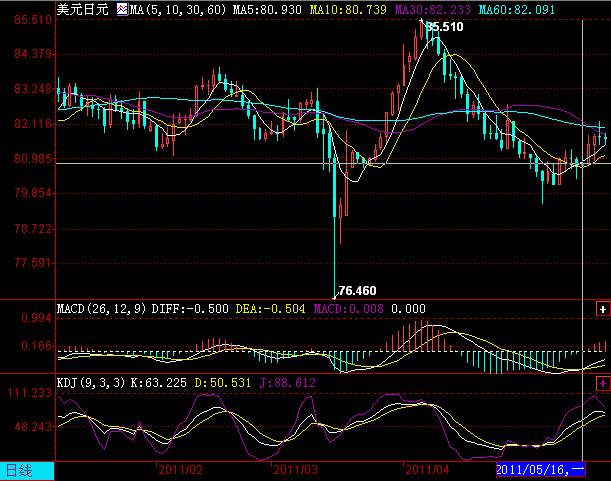Click the MA60:82.091 value
This screenshot has height=481, width=611.
click(x=516, y=9)
